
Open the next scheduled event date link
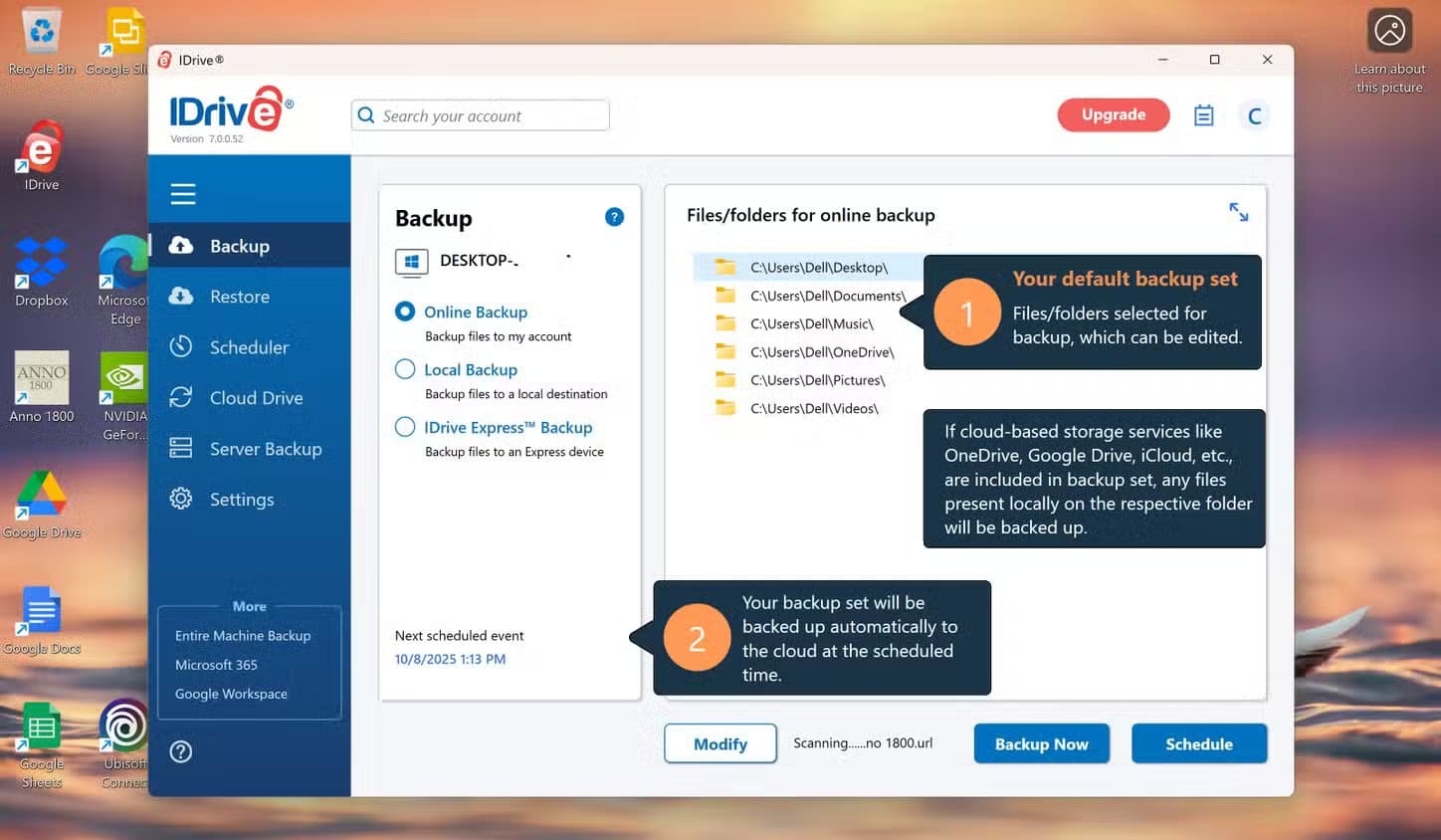[450, 659]
